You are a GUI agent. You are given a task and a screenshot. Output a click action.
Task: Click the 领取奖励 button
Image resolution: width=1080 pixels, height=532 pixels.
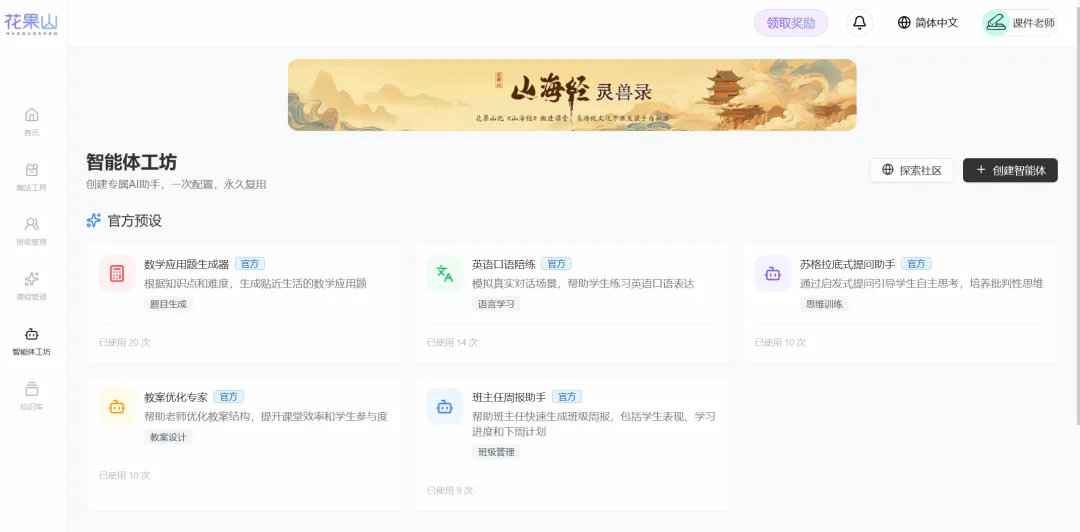coord(791,23)
